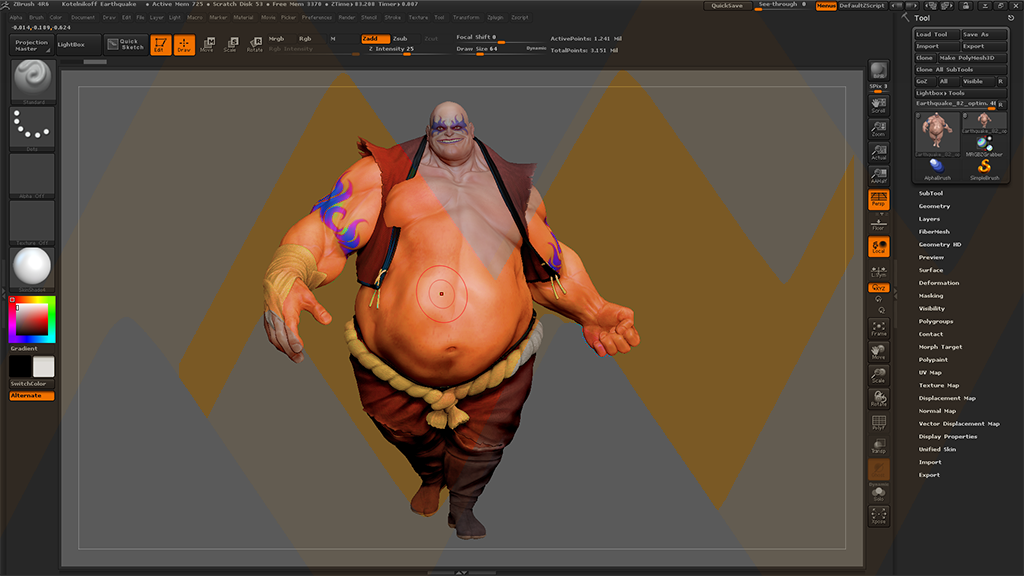Expand the UV Map section

coord(930,373)
